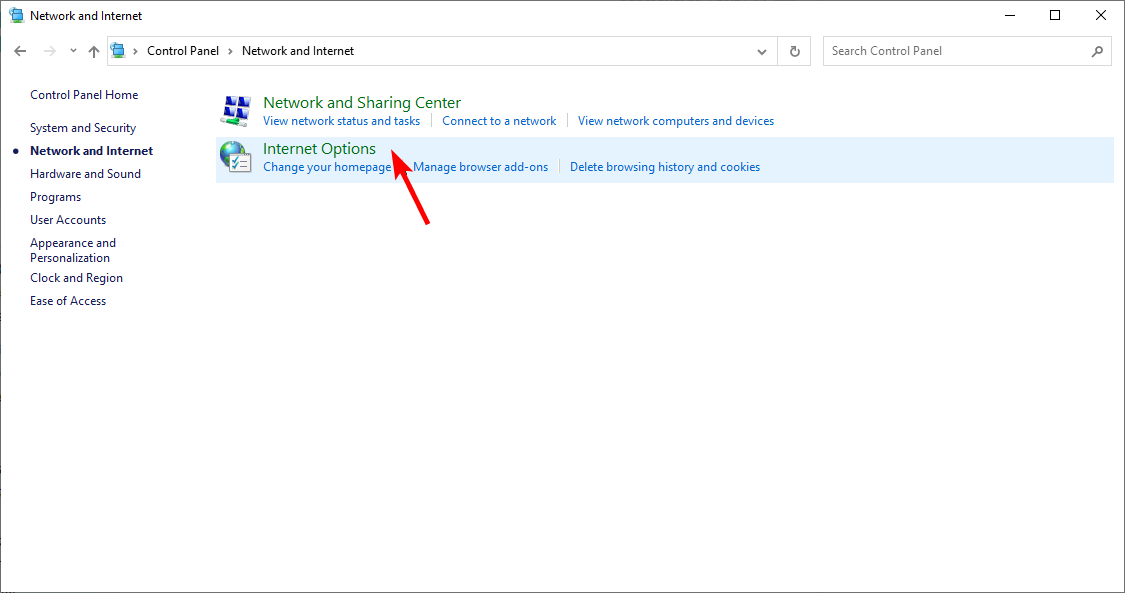Refresh the Control Panel view
Image resolution: width=1125 pixels, height=593 pixels.
pyautogui.click(x=794, y=51)
